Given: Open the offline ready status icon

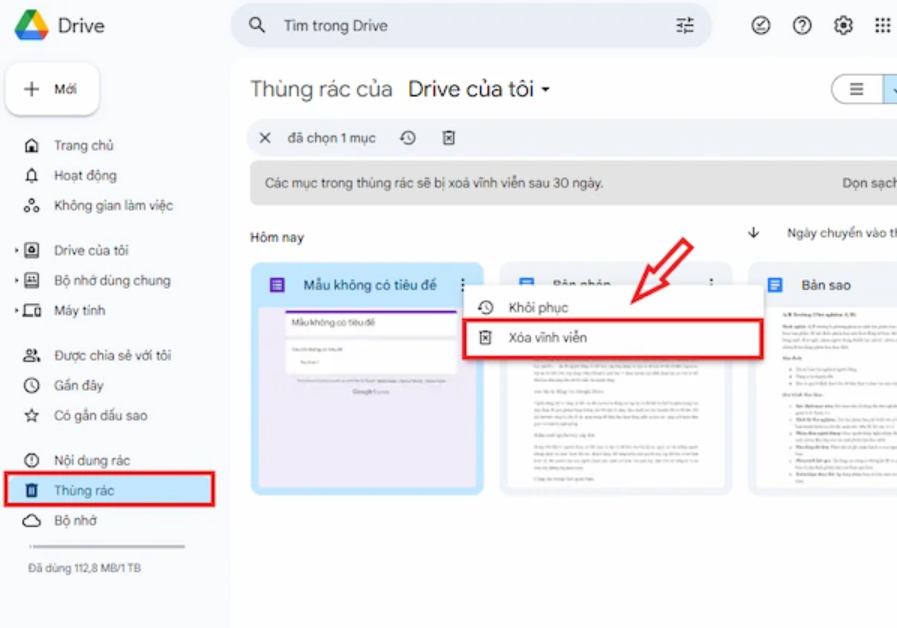Looking at the screenshot, I should [x=760, y=25].
